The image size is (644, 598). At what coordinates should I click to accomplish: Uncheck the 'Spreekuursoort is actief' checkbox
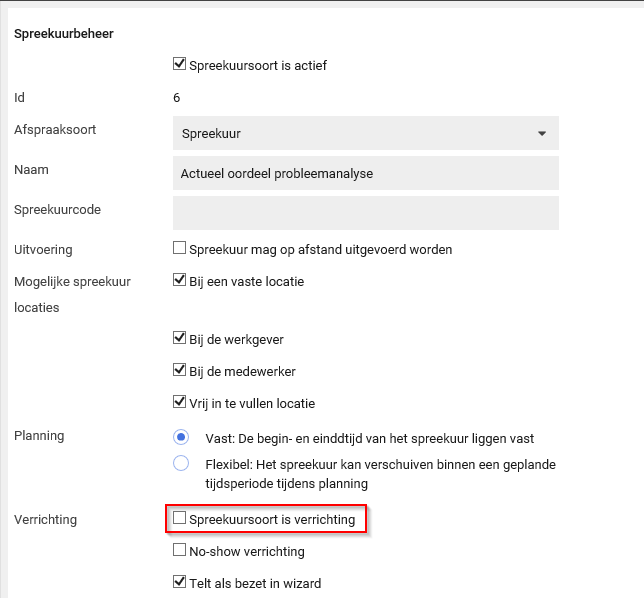click(x=180, y=65)
